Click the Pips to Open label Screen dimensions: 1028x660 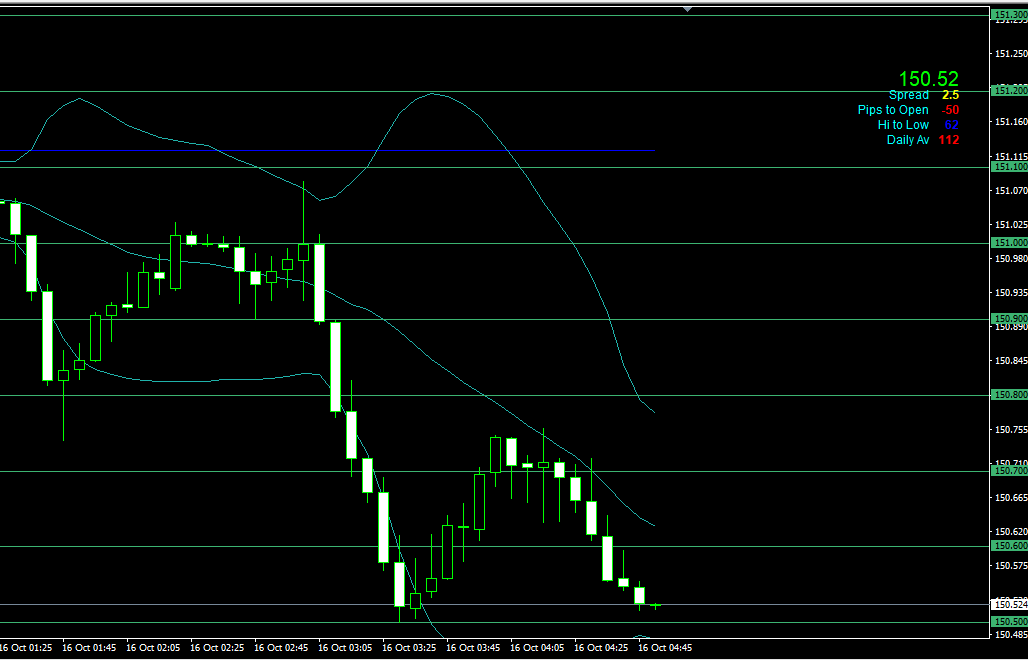tap(892, 110)
